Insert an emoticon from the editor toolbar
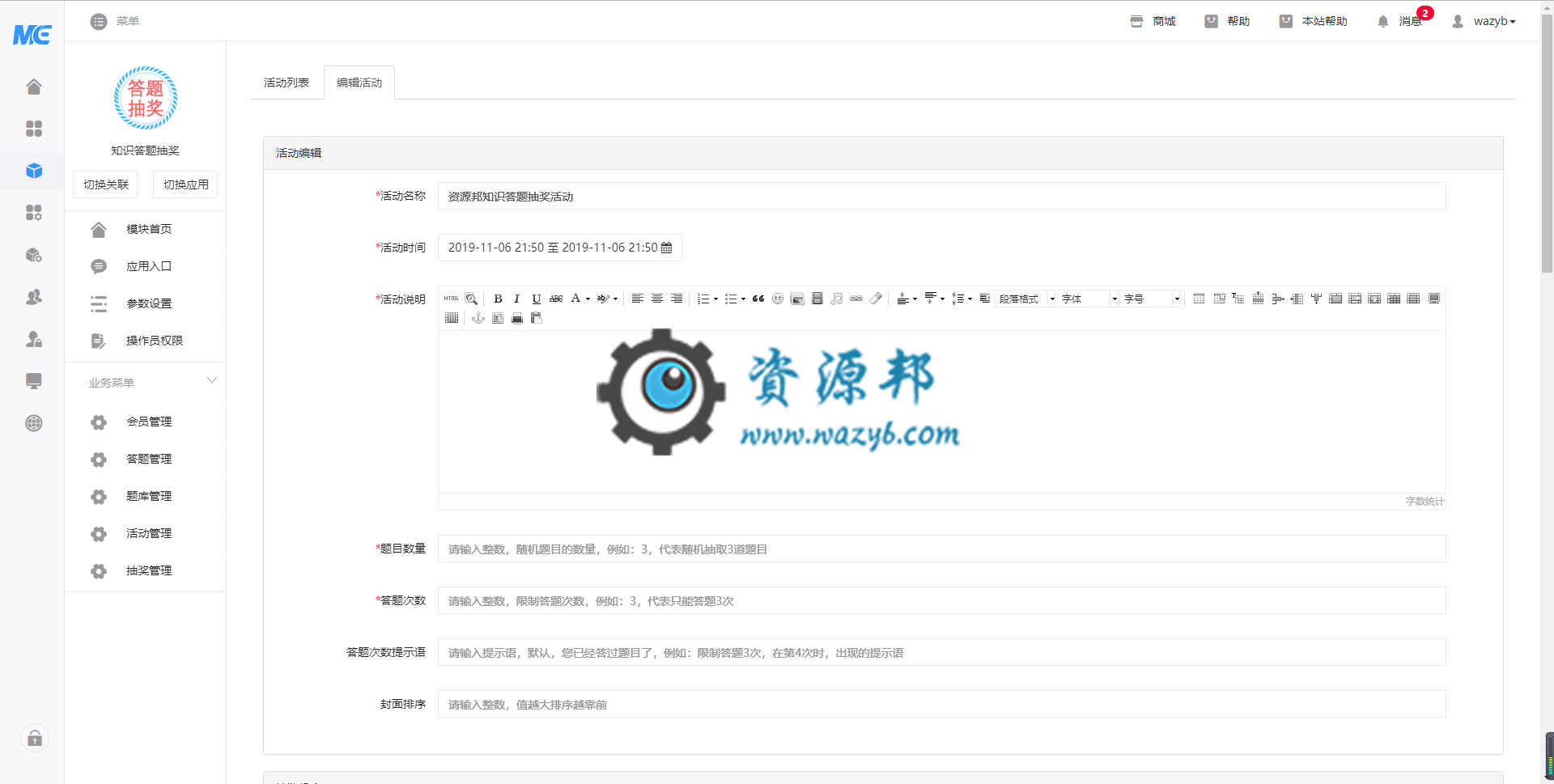1554x784 pixels. click(x=777, y=299)
